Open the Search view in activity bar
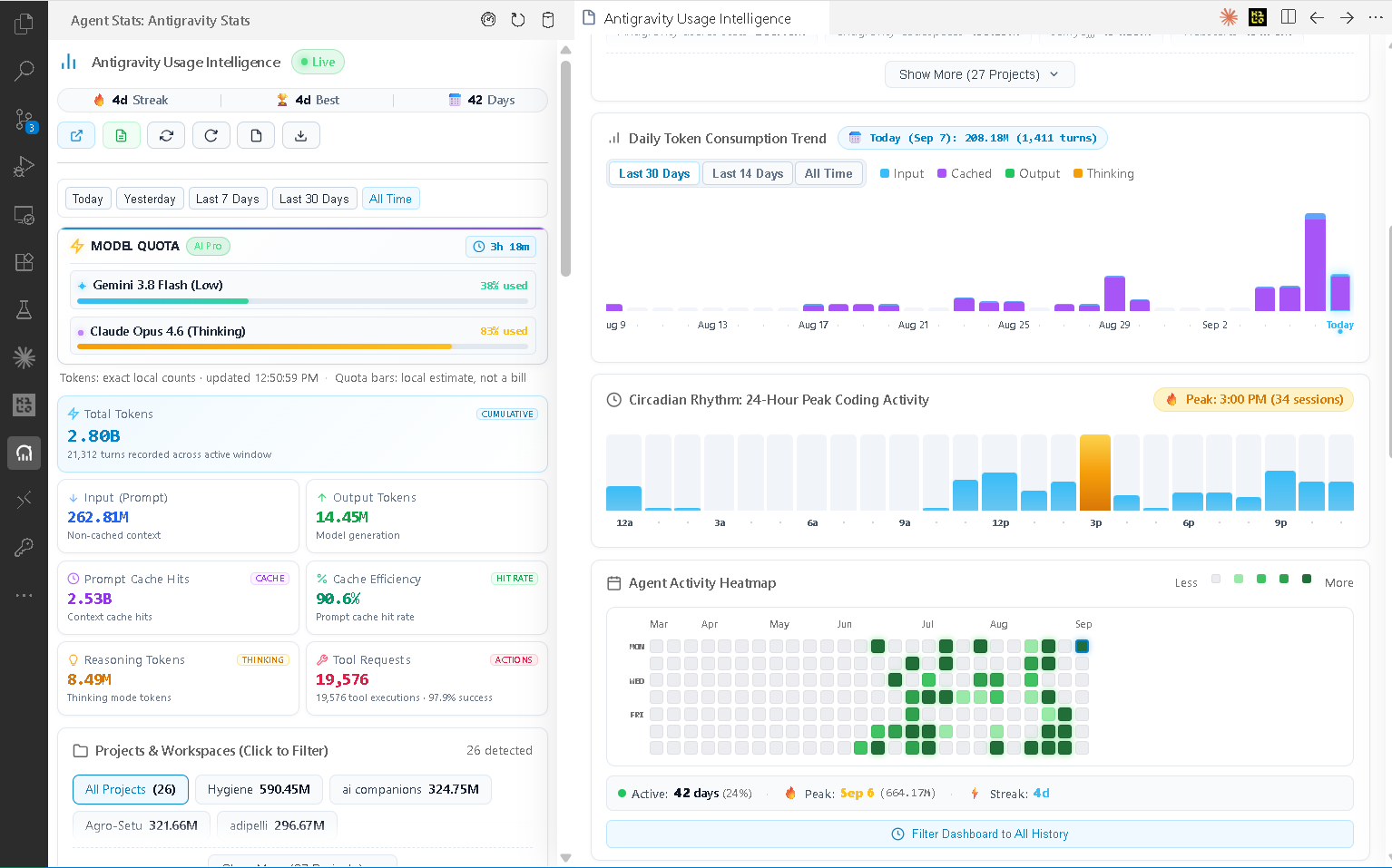This screenshot has width=1392, height=868. coord(25,71)
